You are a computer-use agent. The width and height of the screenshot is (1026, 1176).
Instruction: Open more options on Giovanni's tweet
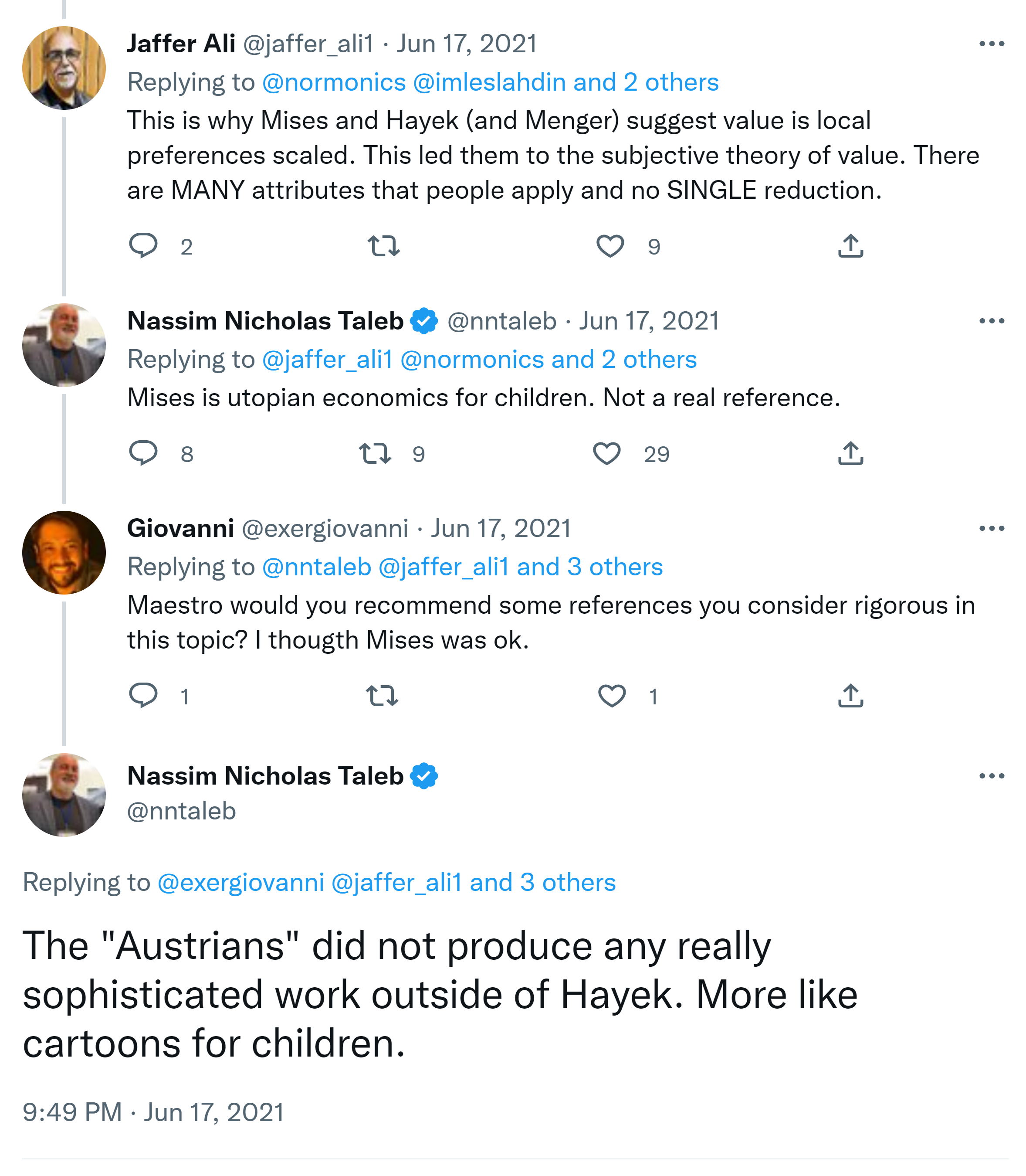coord(992,528)
